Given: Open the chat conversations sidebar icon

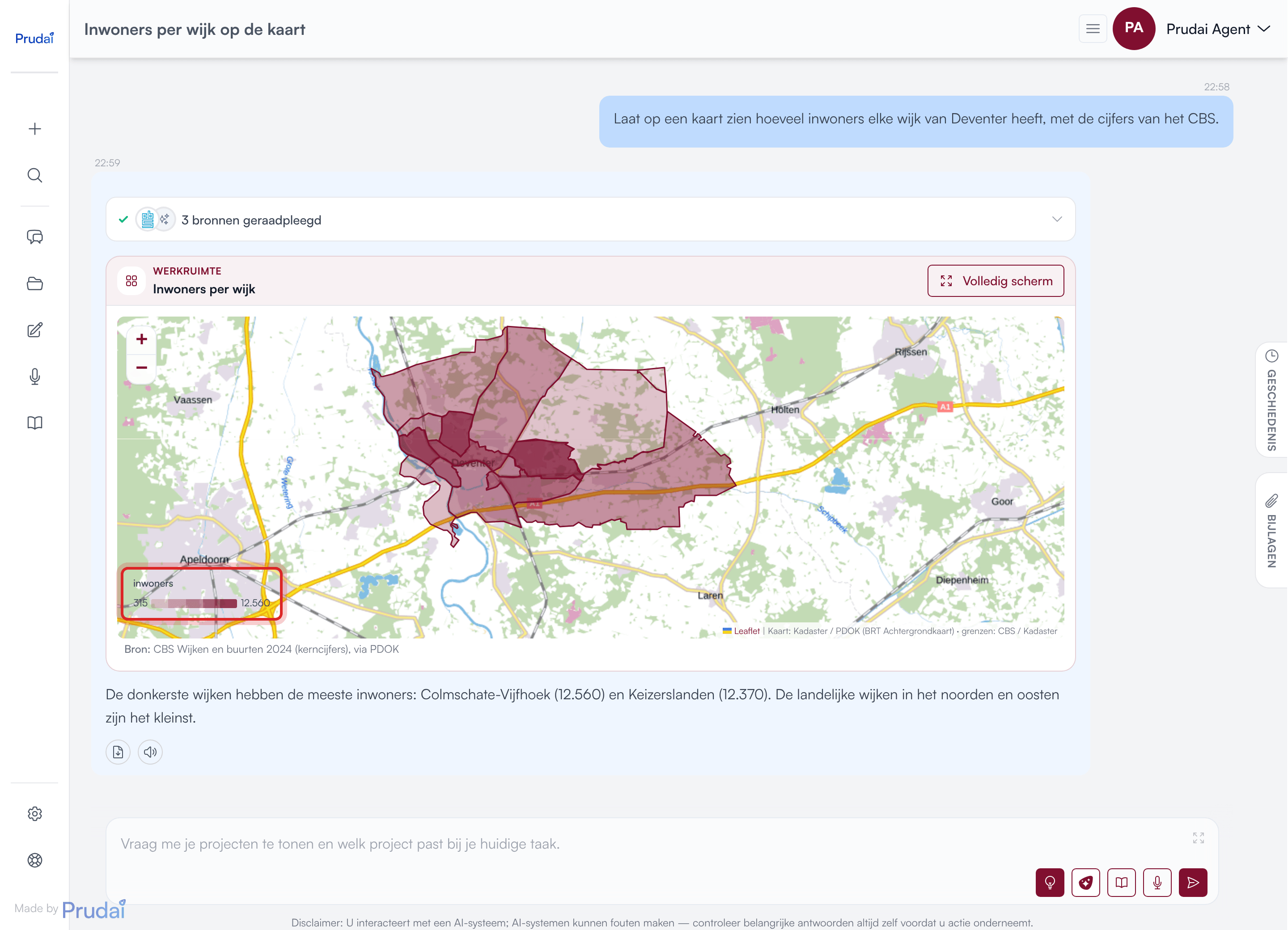Looking at the screenshot, I should (x=34, y=237).
